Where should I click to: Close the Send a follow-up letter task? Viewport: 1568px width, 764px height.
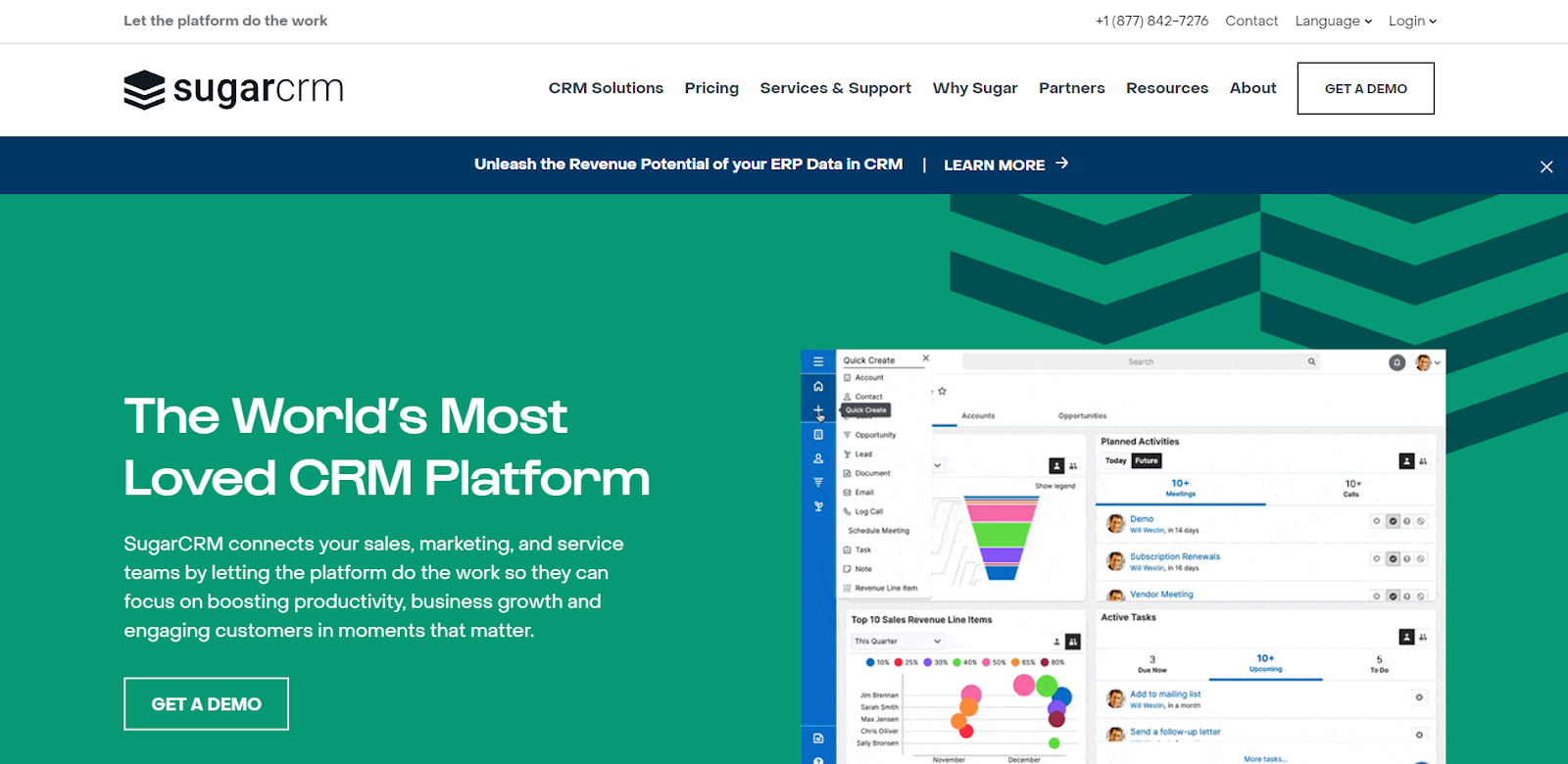point(1419,735)
